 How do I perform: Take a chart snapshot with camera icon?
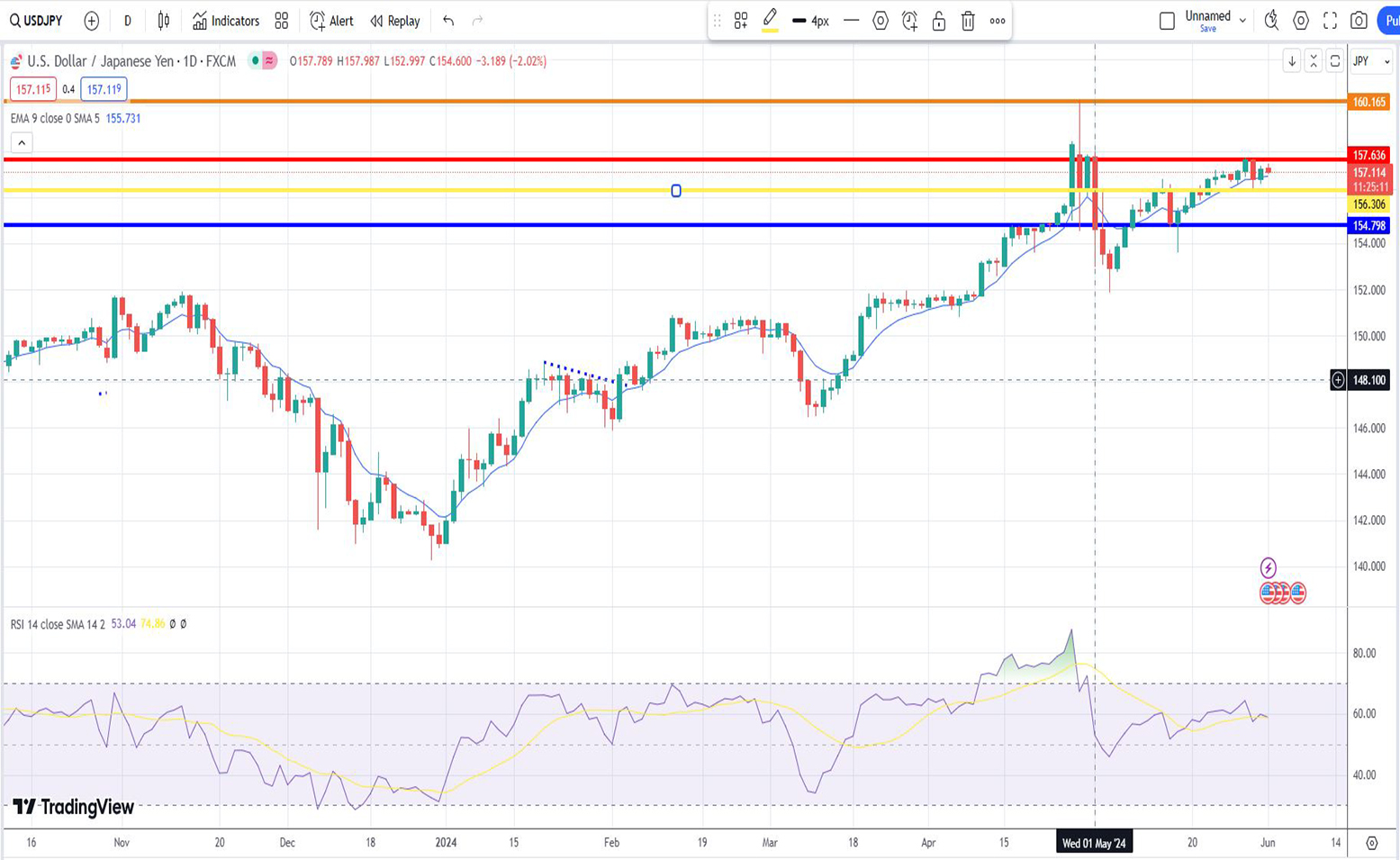click(x=1359, y=21)
